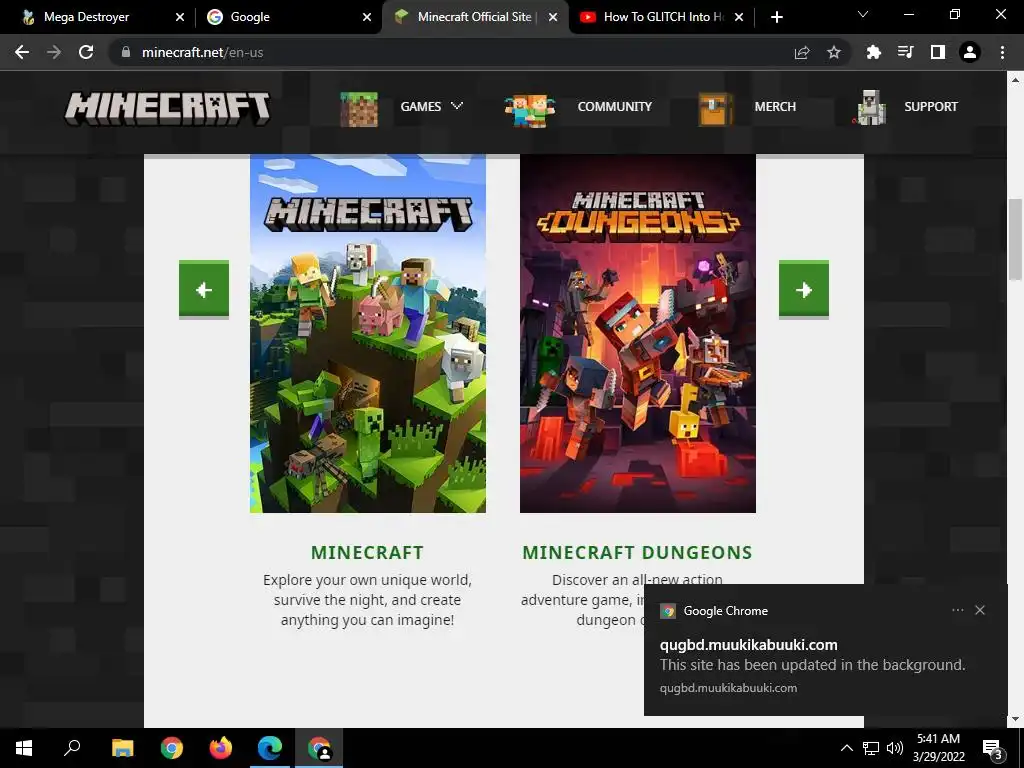Screen dimensions: 1024x768
Task: Click the iron golem Support icon
Action: [871, 108]
